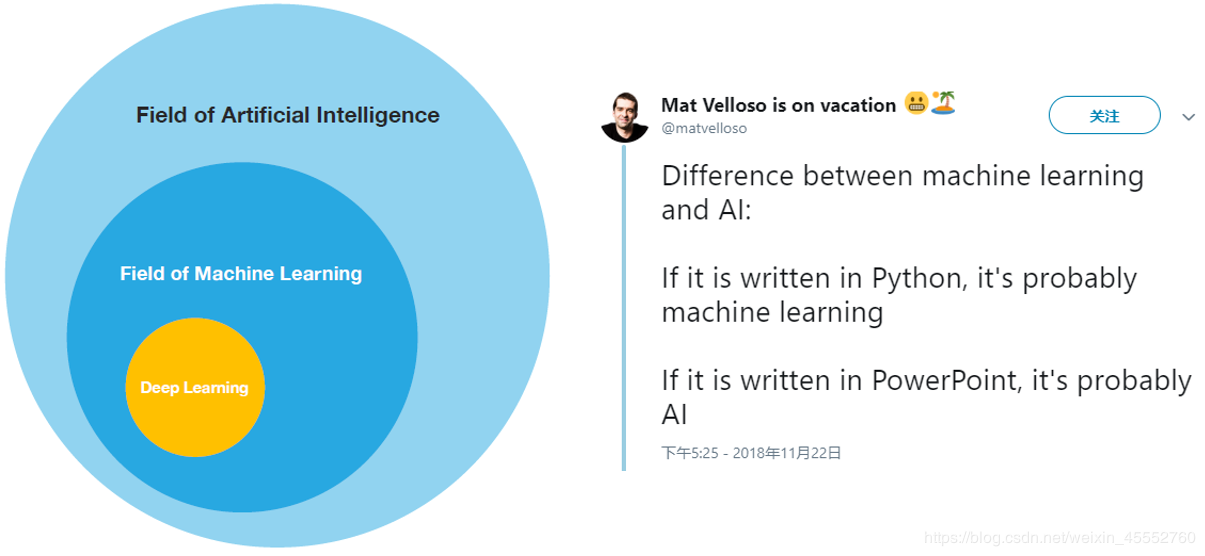Click the blog.csdn.net watermark URL
The image size is (1205, 556).
click(1059, 538)
